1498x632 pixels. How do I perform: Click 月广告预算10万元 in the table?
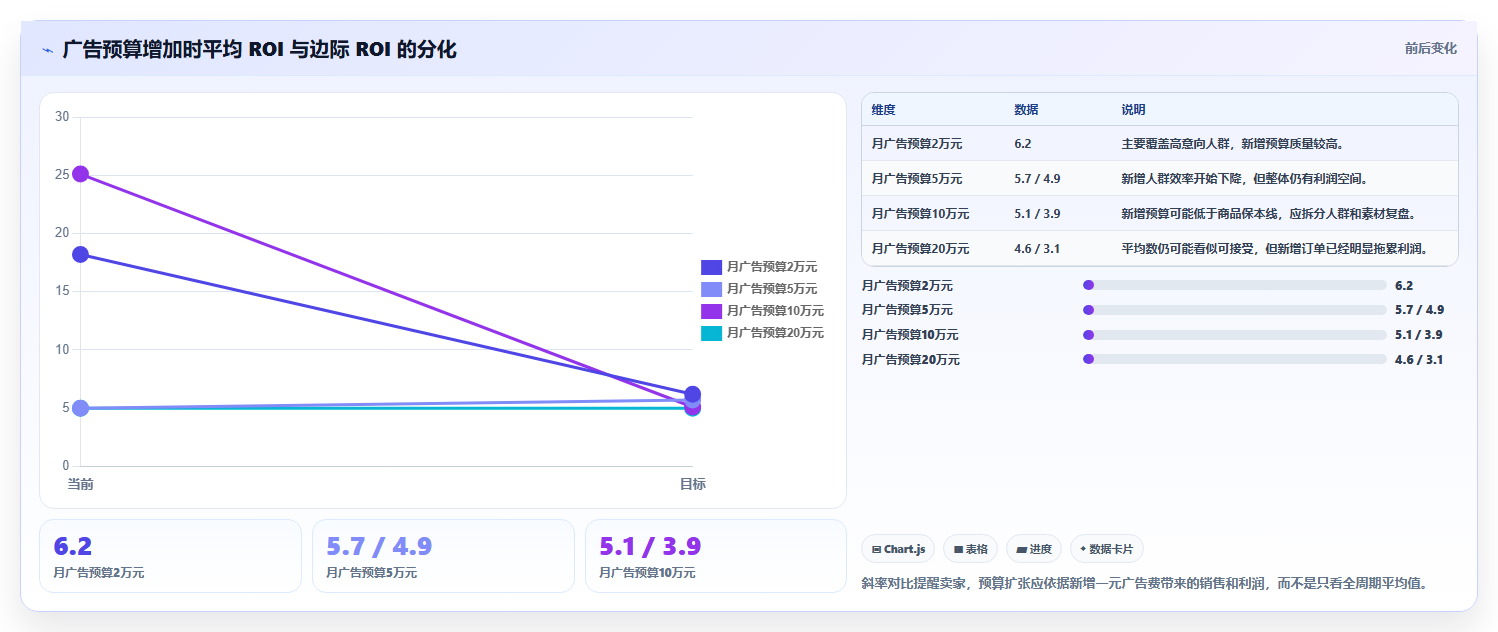coord(920,214)
